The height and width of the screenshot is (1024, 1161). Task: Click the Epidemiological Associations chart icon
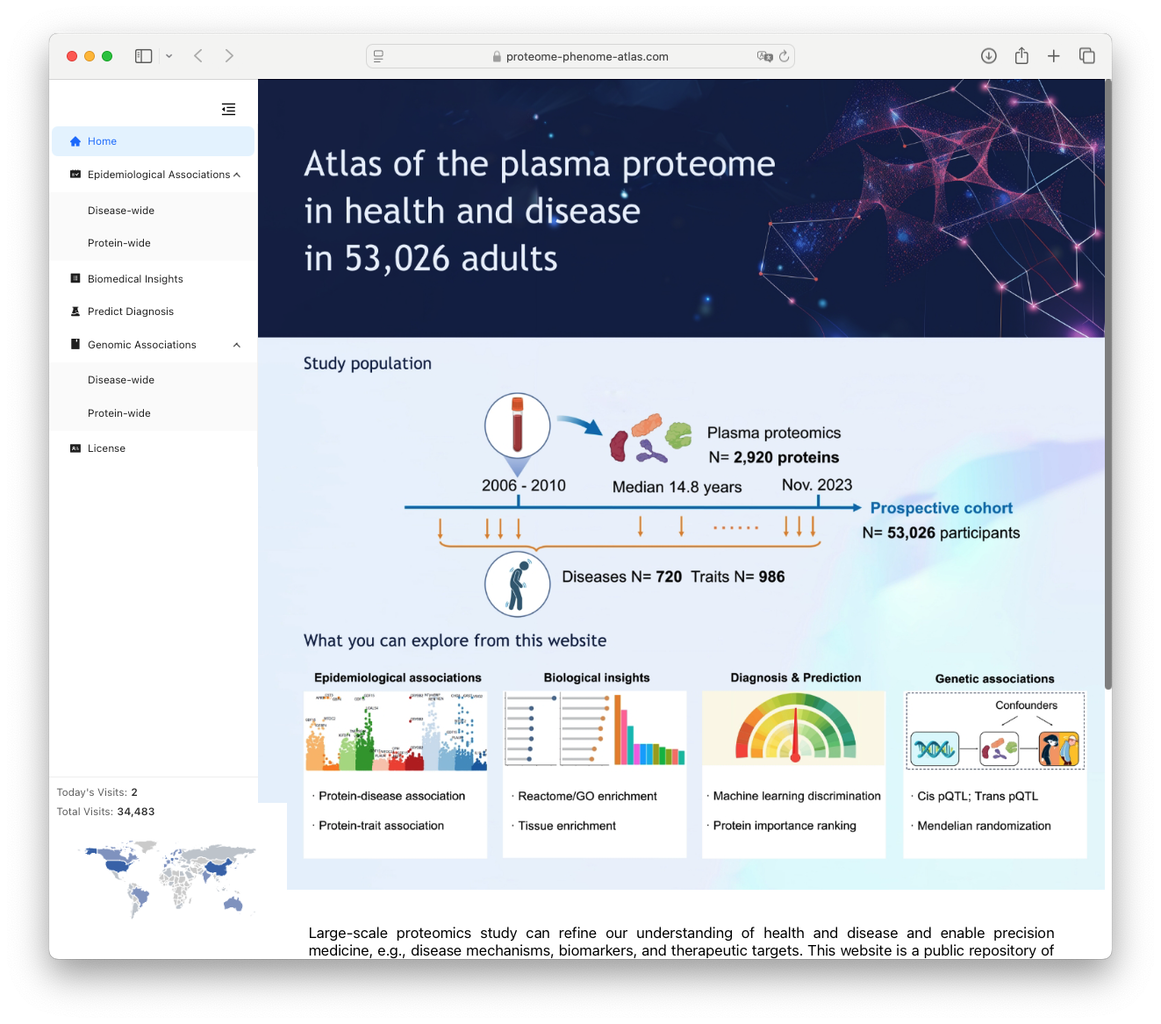tap(75, 174)
